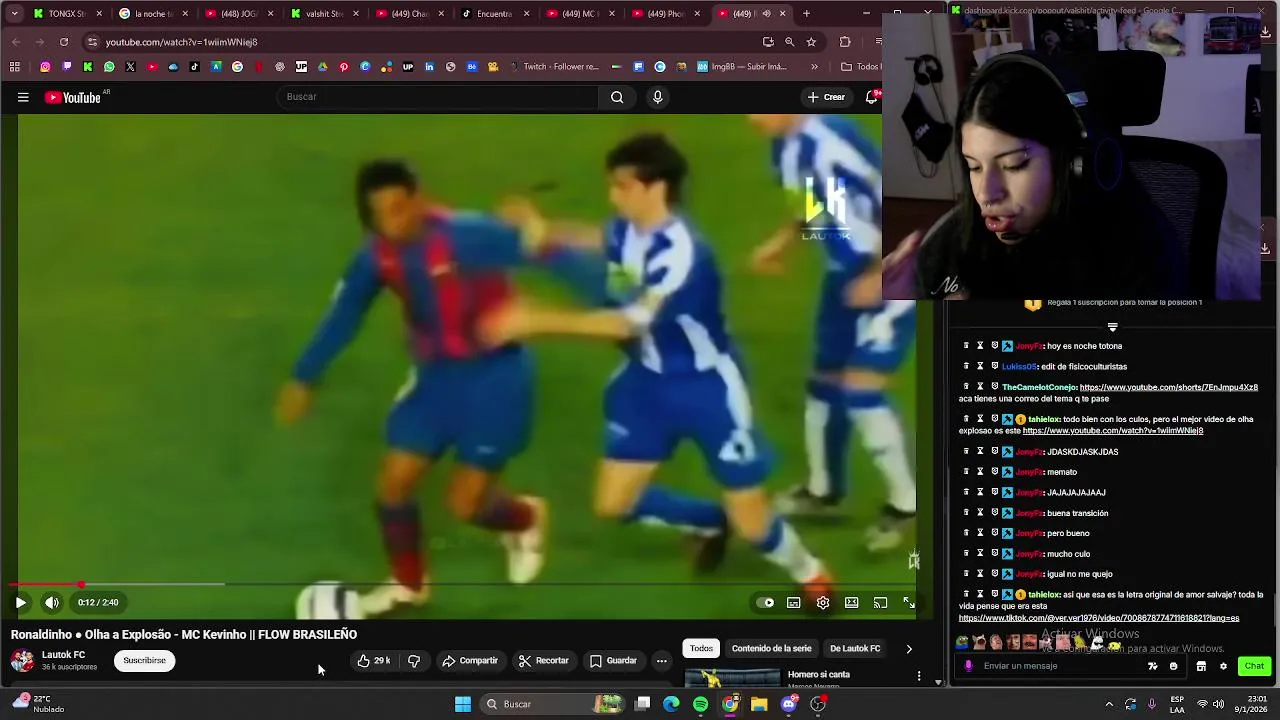Show hidden bookmarks chevron
The image size is (1280, 720).
(x=814, y=67)
